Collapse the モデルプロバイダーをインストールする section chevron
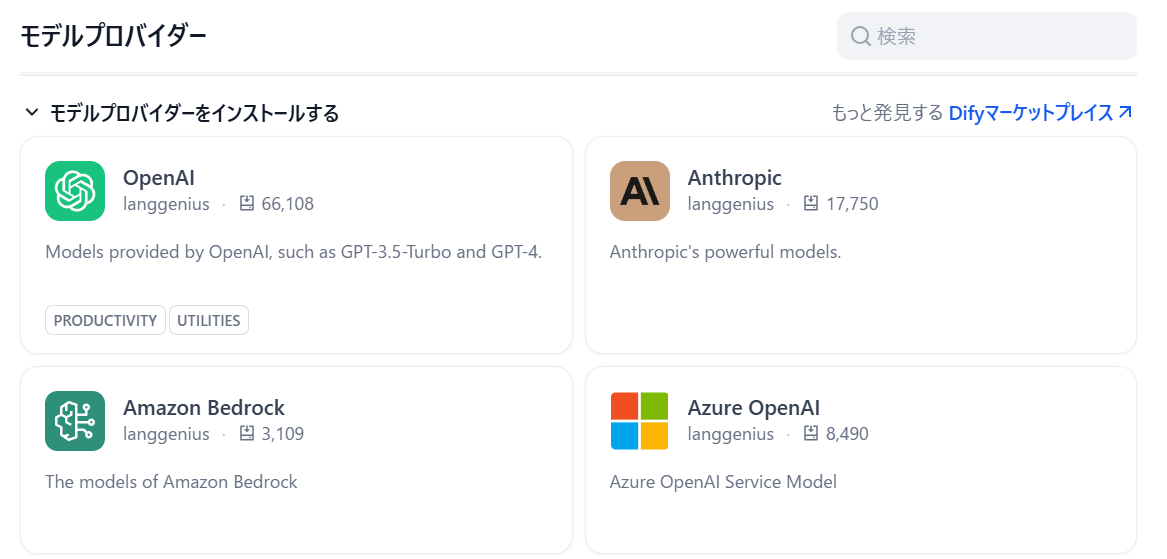1167x559 pixels. click(31, 112)
